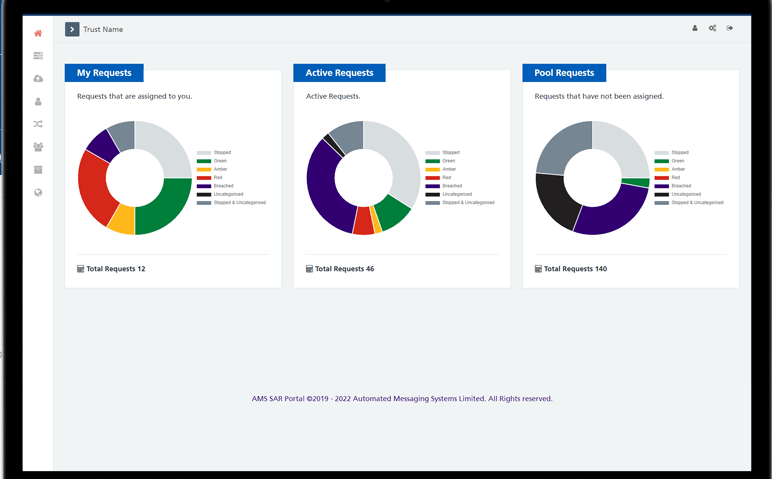Open the user group sidebar icon
The height and width of the screenshot is (479, 772).
38,147
